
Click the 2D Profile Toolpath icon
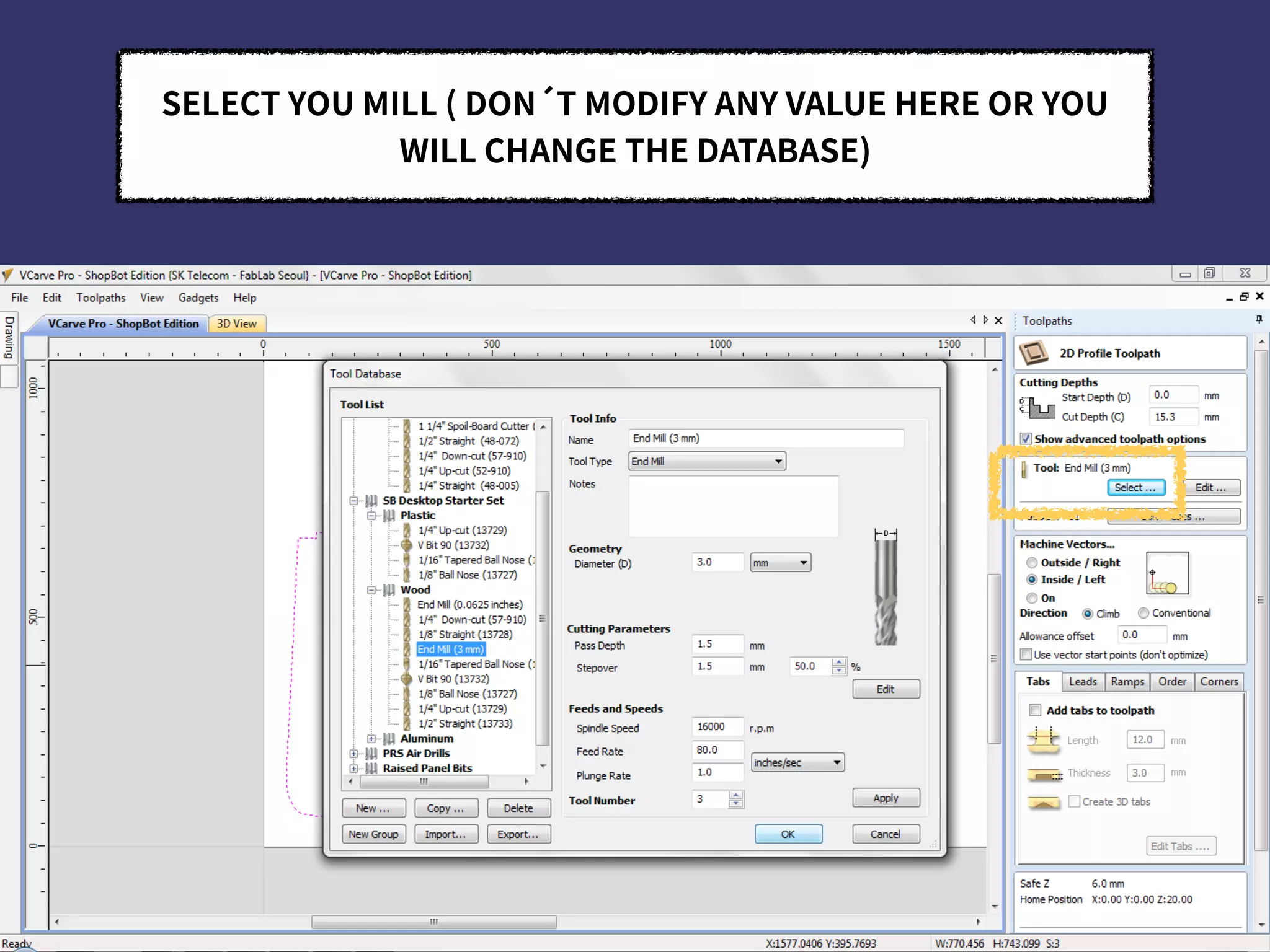1034,353
